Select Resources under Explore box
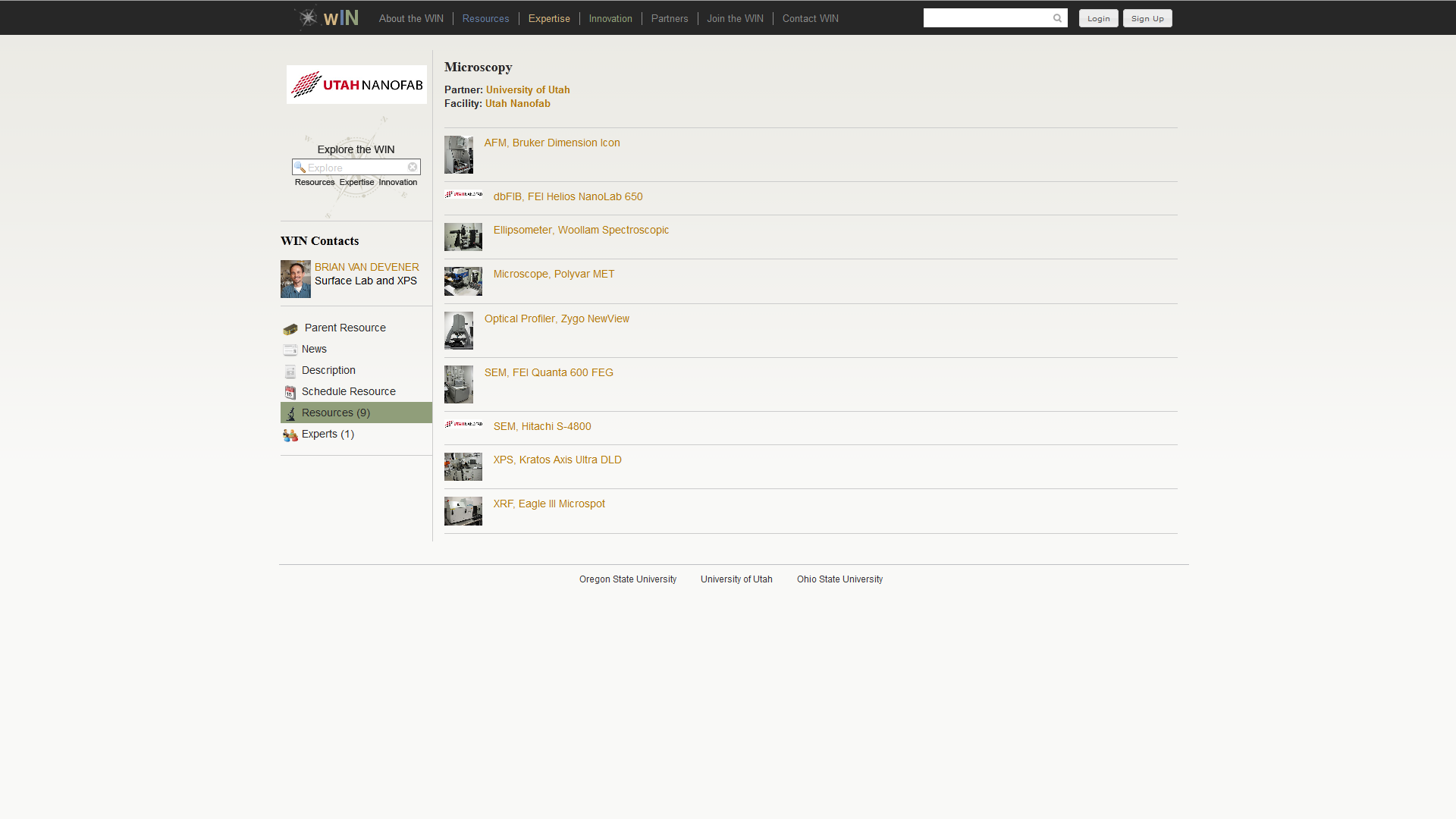This screenshot has width=1456, height=819. click(x=315, y=182)
